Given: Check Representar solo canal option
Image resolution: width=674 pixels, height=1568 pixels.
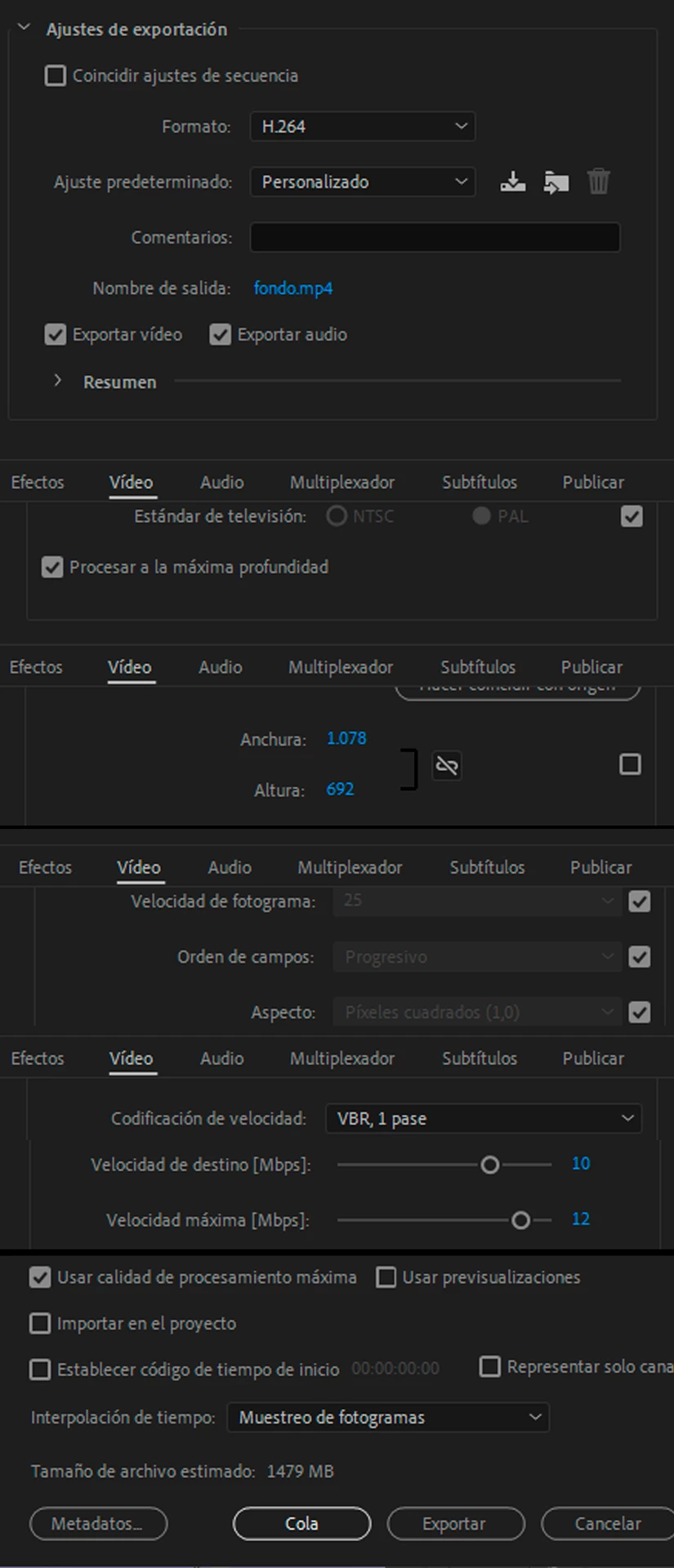Looking at the screenshot, I should [489, 1366].
